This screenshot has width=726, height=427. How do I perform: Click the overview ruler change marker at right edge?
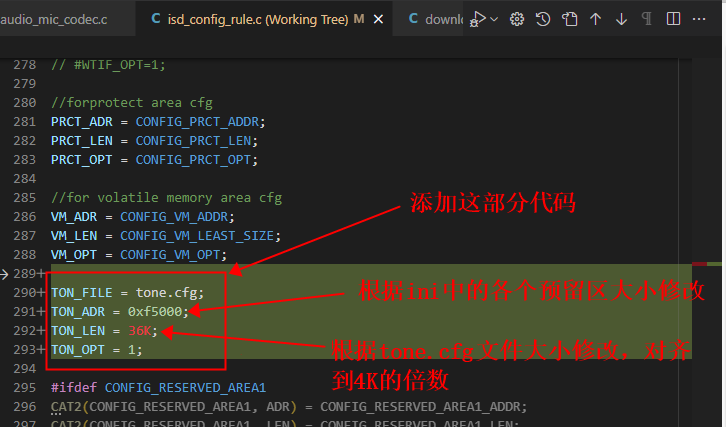point(707,264)
